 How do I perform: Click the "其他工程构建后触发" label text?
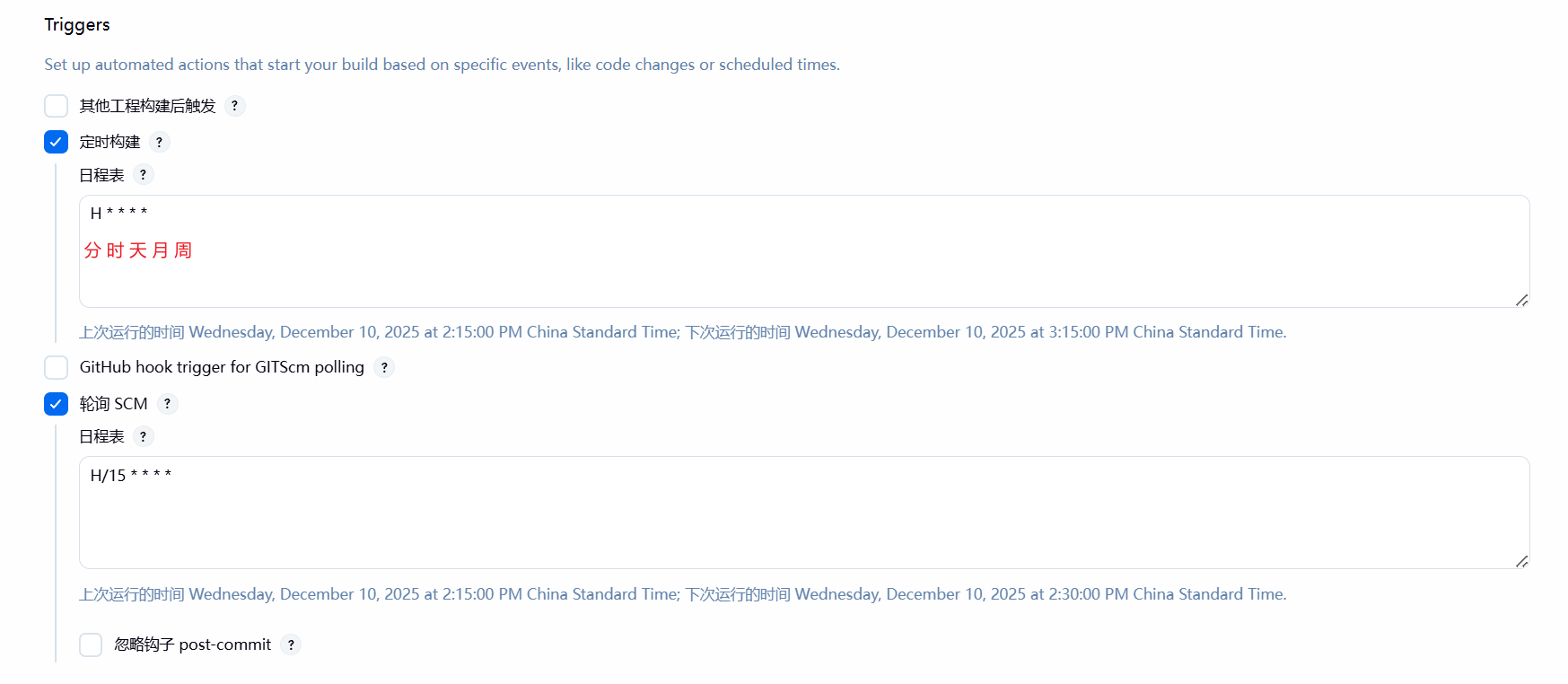tap(147, 106)
